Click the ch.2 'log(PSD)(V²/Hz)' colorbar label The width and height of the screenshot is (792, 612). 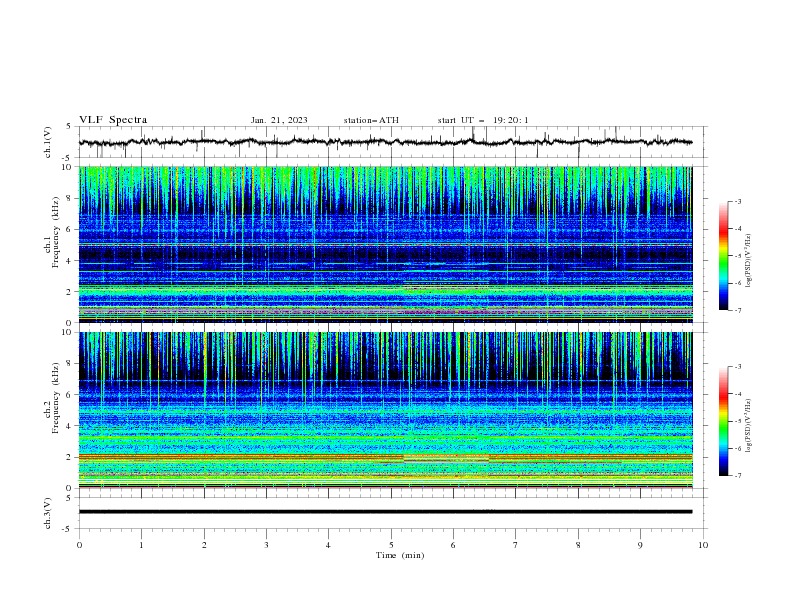[749, 425]
